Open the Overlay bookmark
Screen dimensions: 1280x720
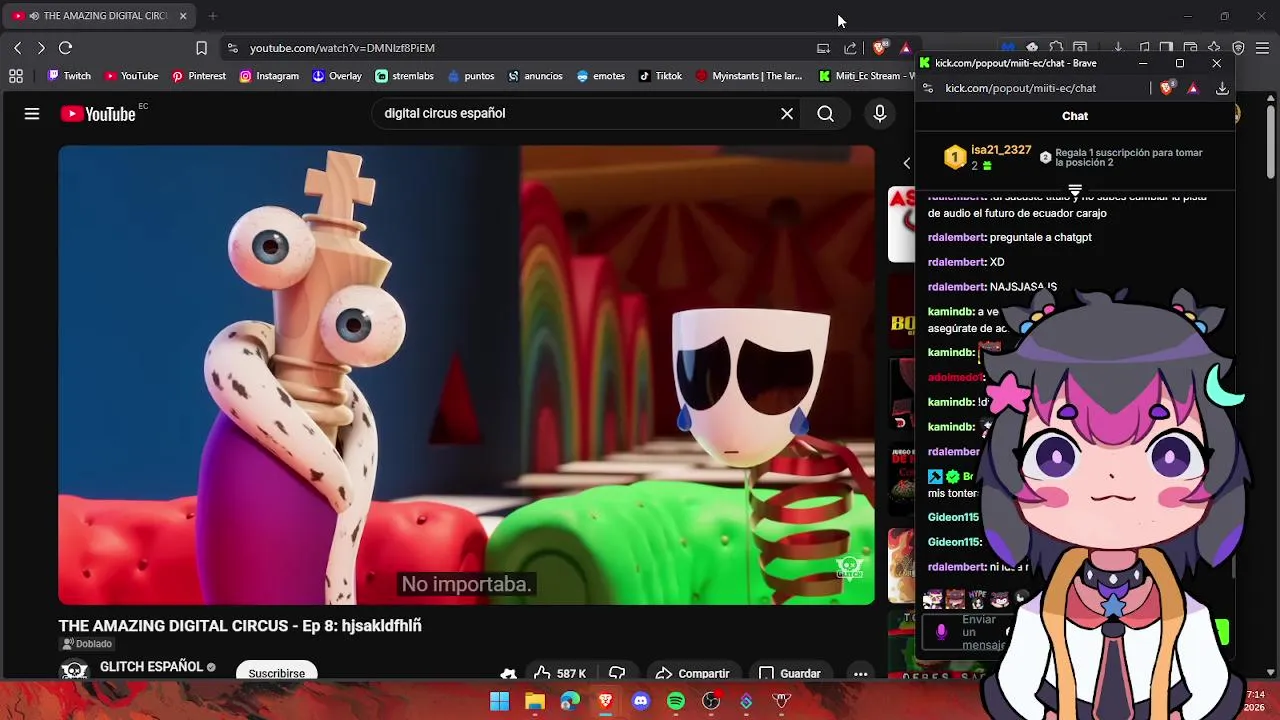(337, 76)
